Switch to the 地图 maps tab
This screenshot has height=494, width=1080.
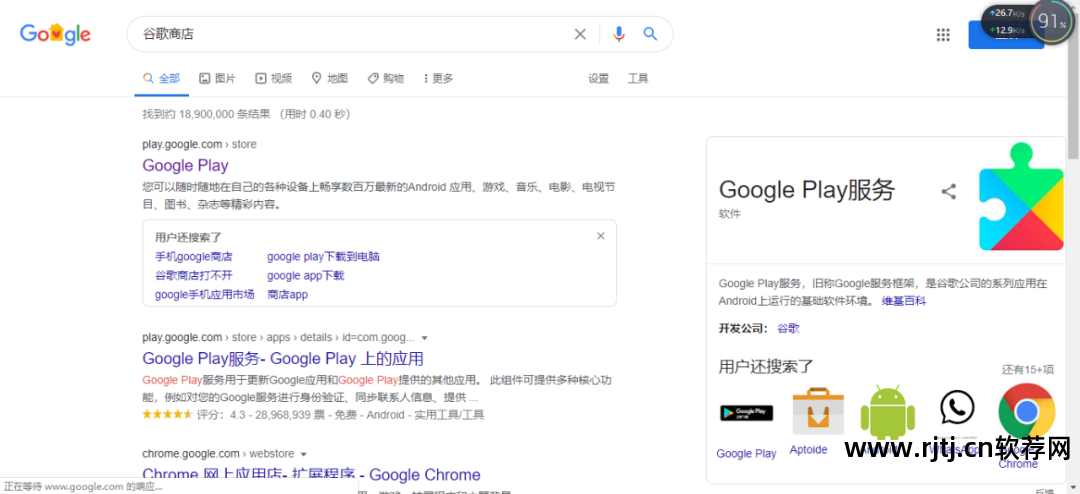329,79
